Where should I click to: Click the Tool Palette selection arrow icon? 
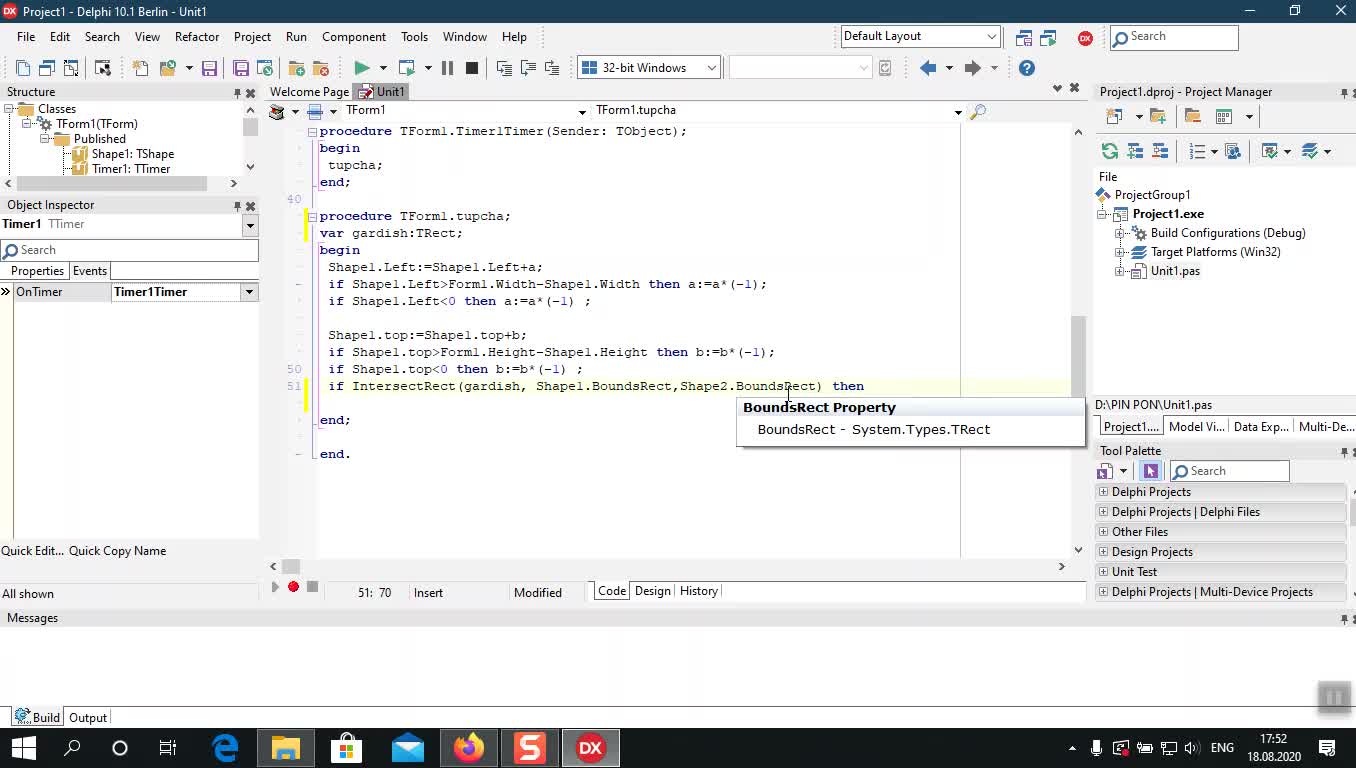tap(1150, 471)
